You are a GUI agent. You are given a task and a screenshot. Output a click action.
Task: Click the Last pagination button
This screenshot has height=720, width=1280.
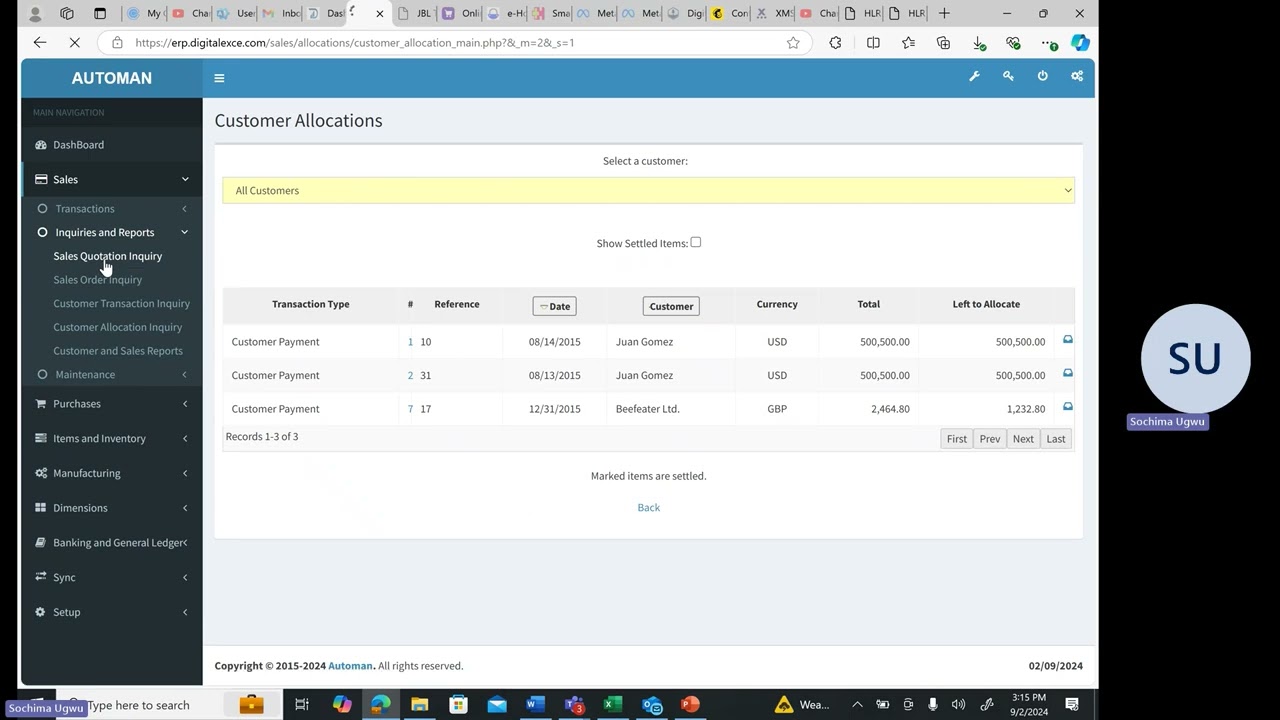point(1056,438)
